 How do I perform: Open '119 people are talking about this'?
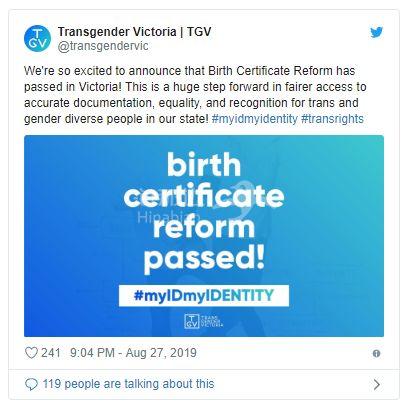click(x=128, y=384)
